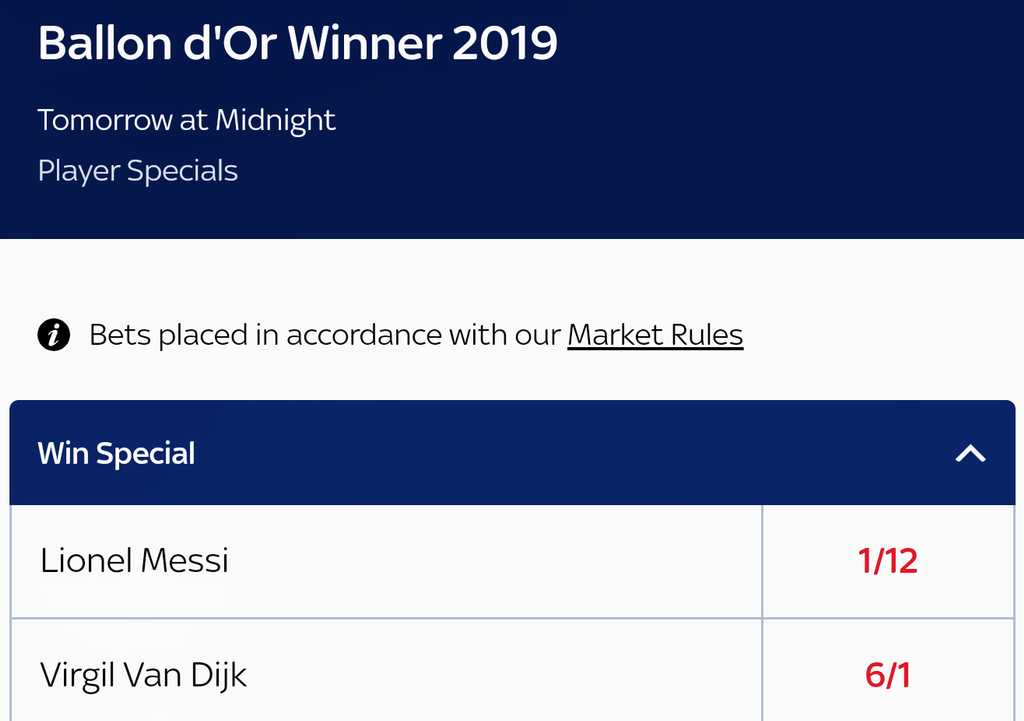1024x721 pixels.
Task: Tap the Lionel Messi player name
Action: click(134, 561)
